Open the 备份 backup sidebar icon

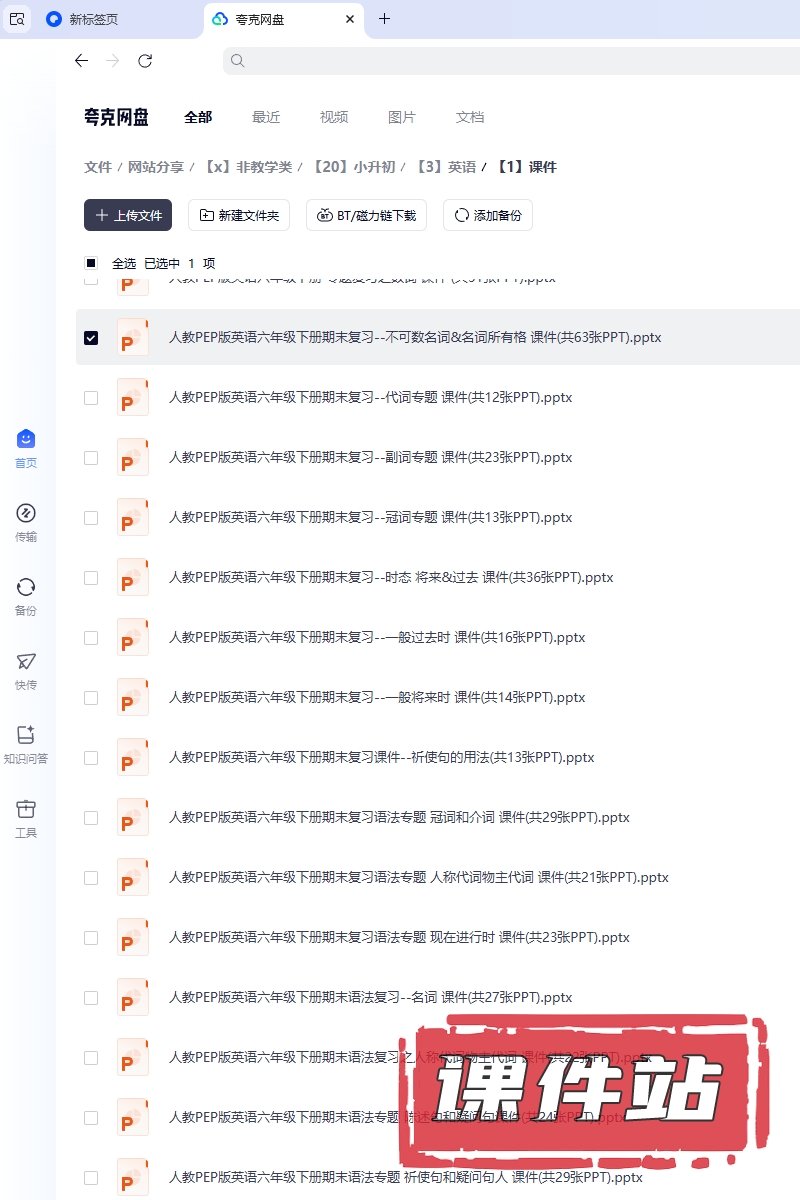coord(26,588)
